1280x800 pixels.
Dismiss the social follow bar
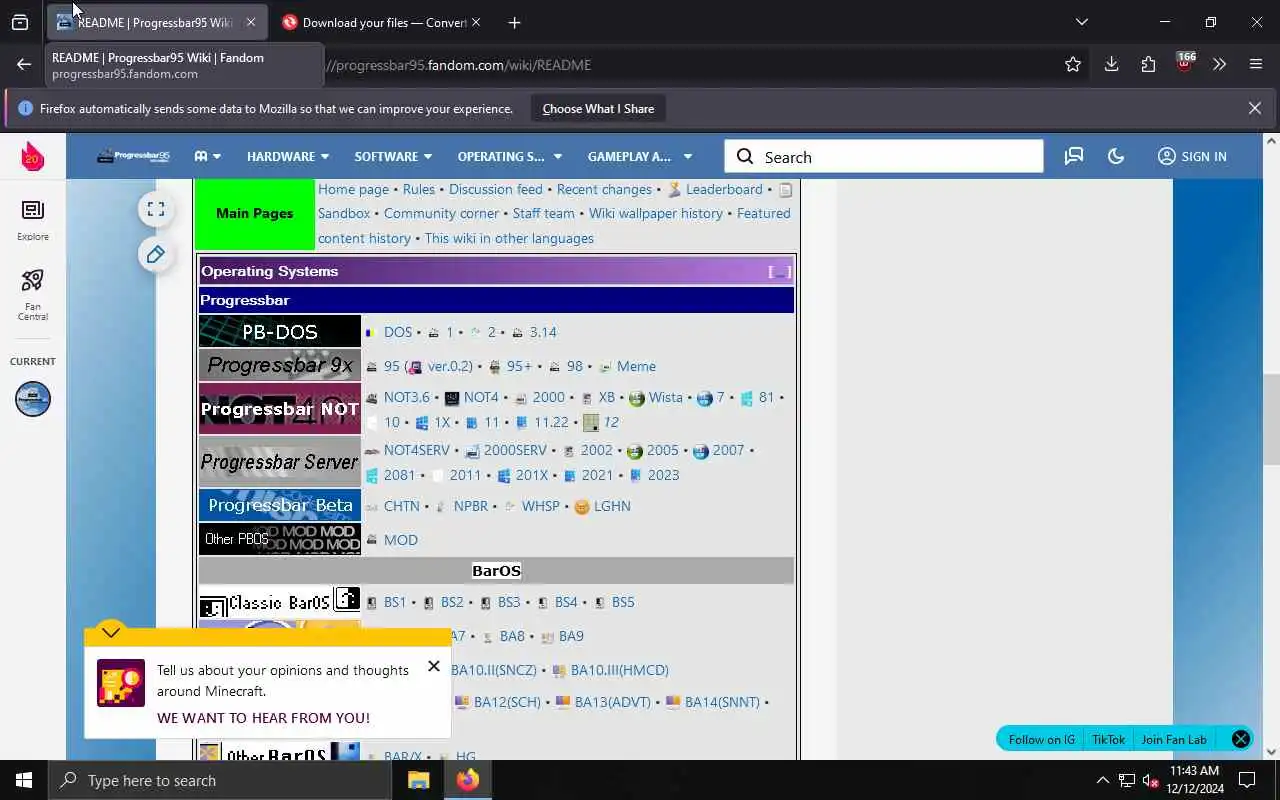coord(1241,739)
